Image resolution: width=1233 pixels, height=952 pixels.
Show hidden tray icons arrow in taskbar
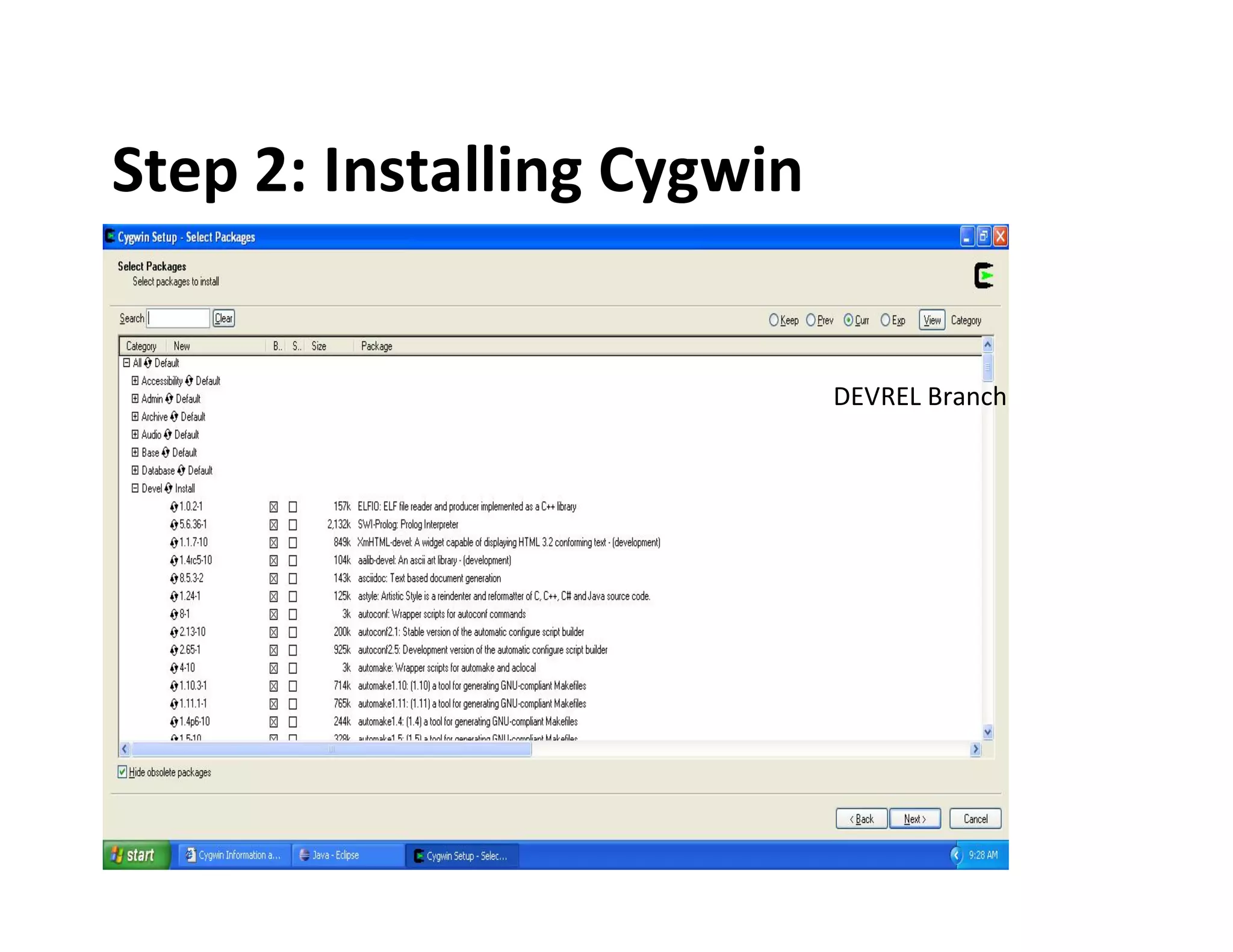956,855
